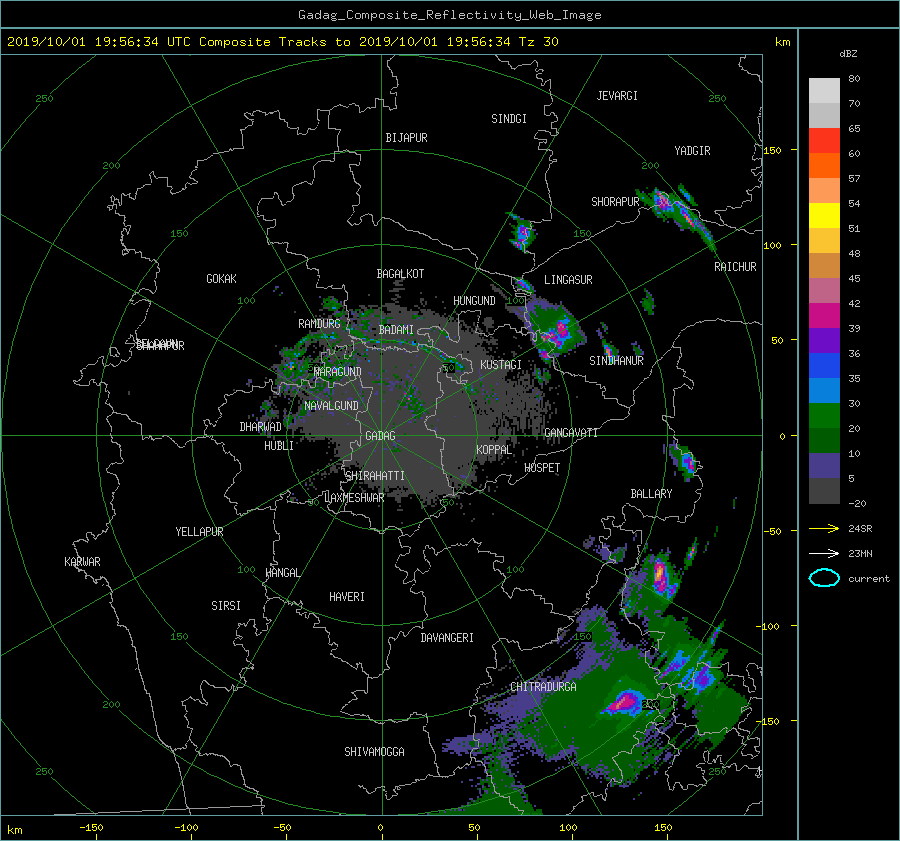Click the 'RAMDURG' city label

tap(319, 324)
